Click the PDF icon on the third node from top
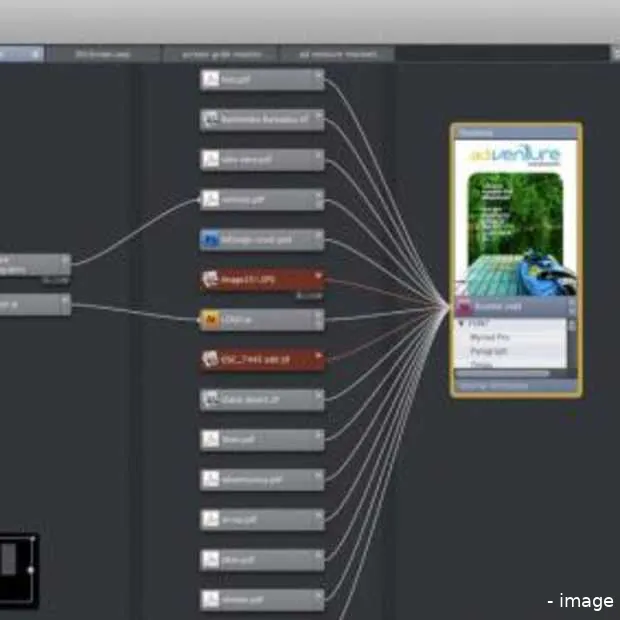 click(x=211, y=160)
